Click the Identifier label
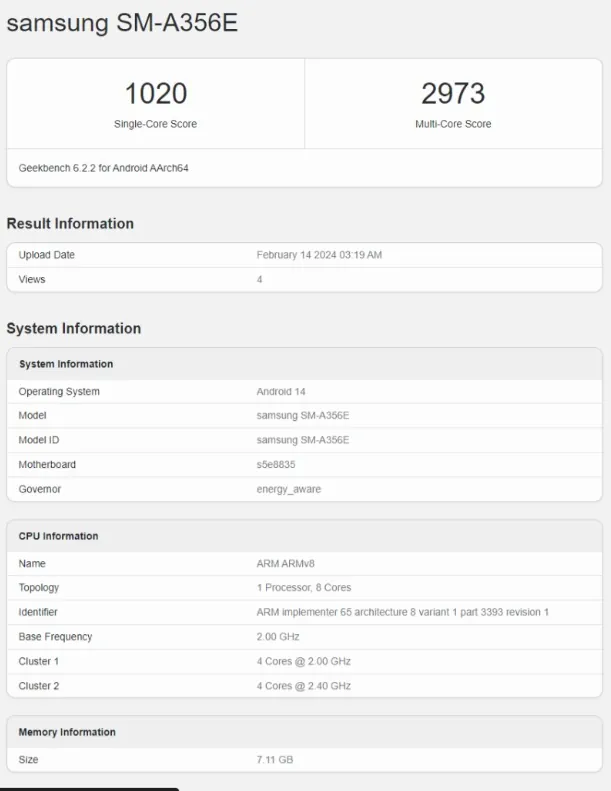This screenshot has width=611, height=791. pyautogui.click(x=38, y=612)
